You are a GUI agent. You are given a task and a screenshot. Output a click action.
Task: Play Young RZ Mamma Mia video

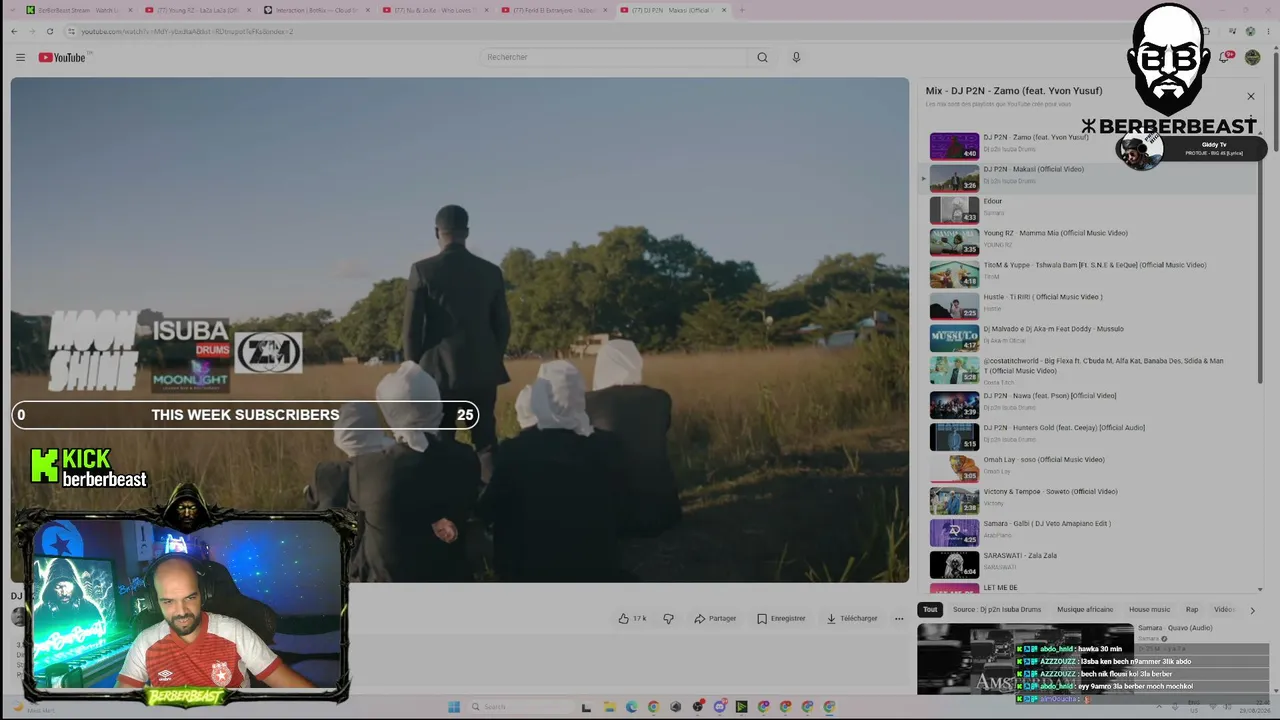tap(1086, 242)
